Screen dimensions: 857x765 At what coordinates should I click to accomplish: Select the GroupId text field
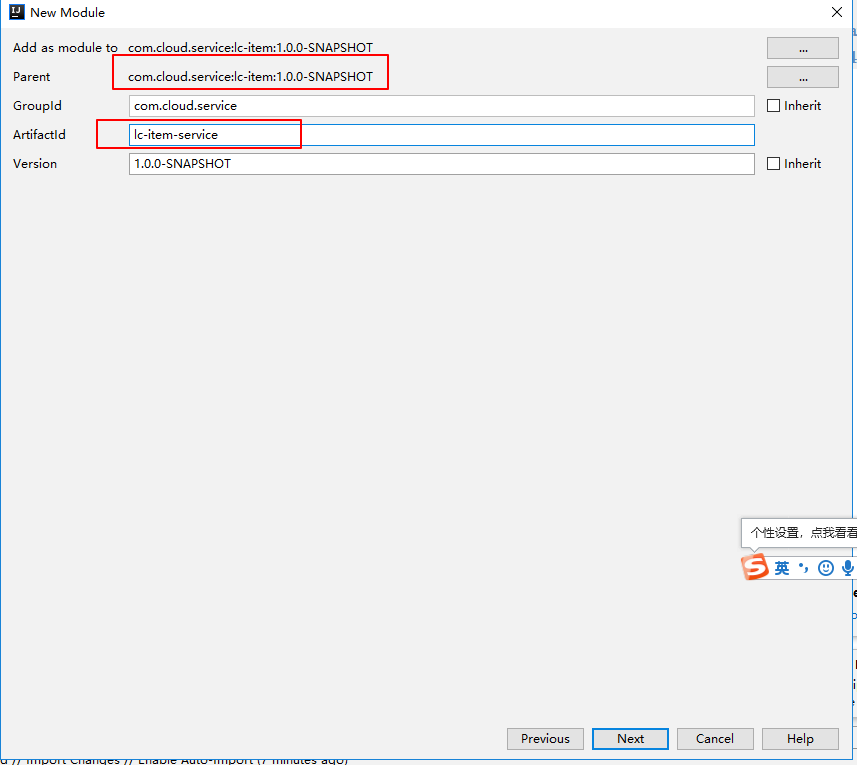(442, 105)
